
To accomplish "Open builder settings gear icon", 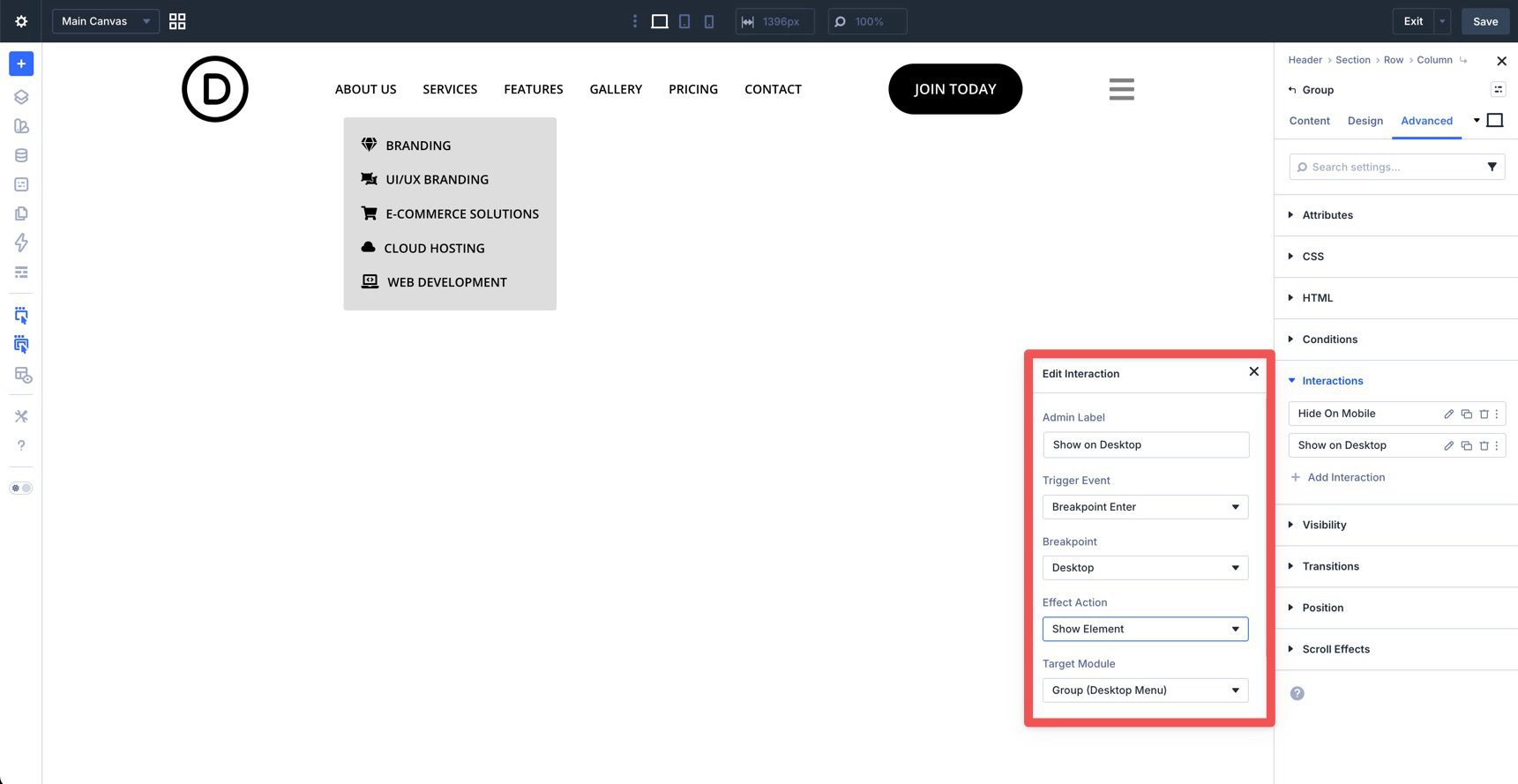I will click(21, 21).
